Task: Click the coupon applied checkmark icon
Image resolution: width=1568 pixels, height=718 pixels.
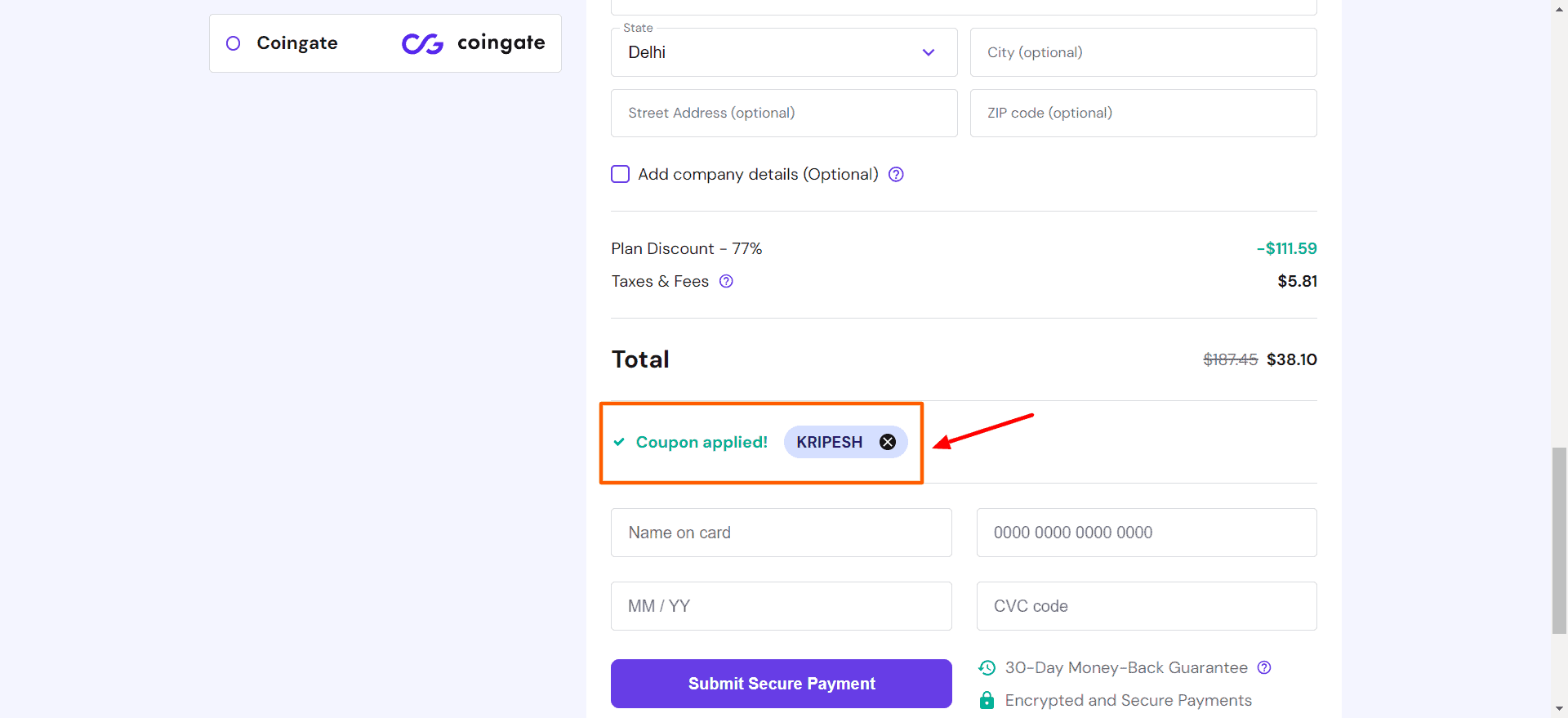Action: (x=619, y=442)
